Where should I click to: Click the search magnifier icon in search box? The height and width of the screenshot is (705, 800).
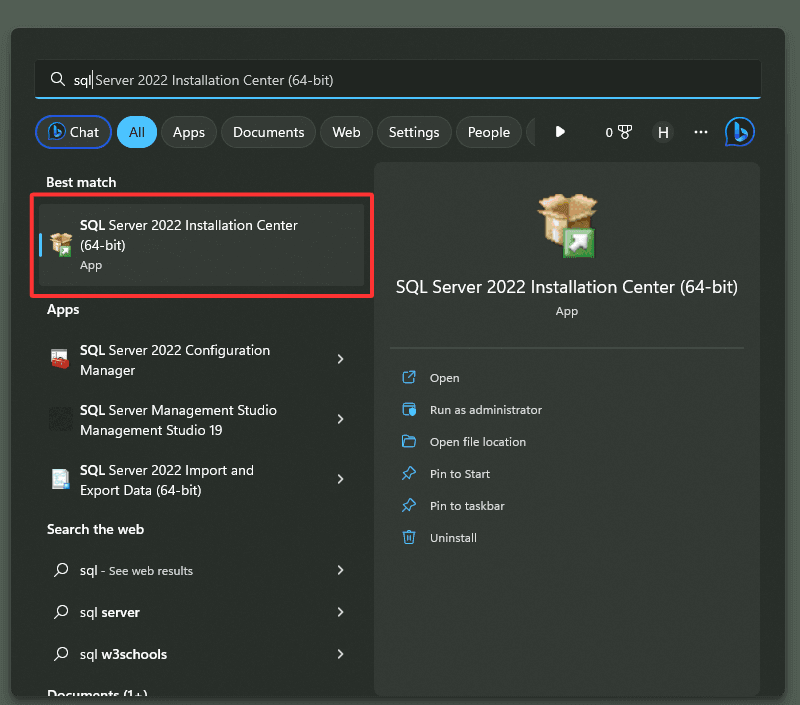[x=57, y=79]
